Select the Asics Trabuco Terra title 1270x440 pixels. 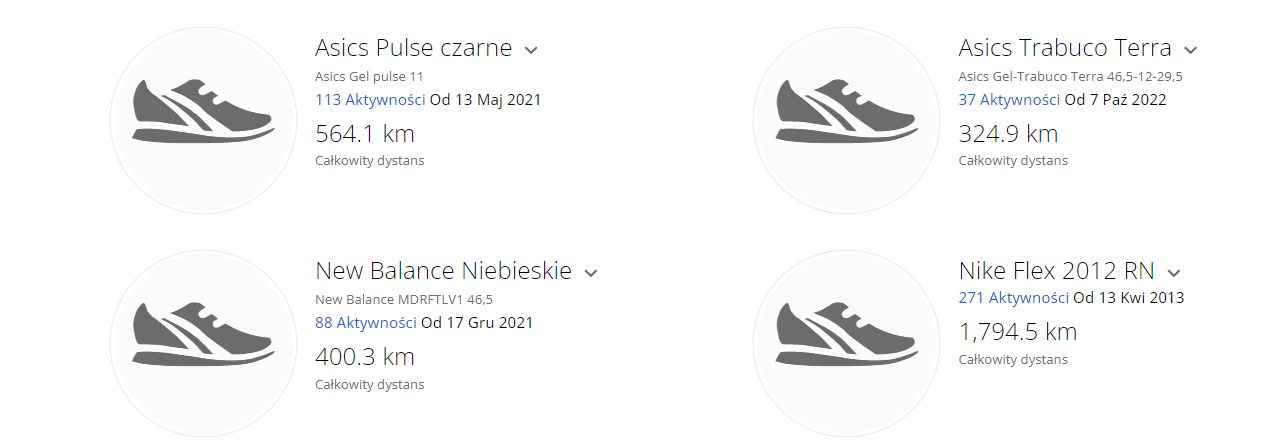1065,48
